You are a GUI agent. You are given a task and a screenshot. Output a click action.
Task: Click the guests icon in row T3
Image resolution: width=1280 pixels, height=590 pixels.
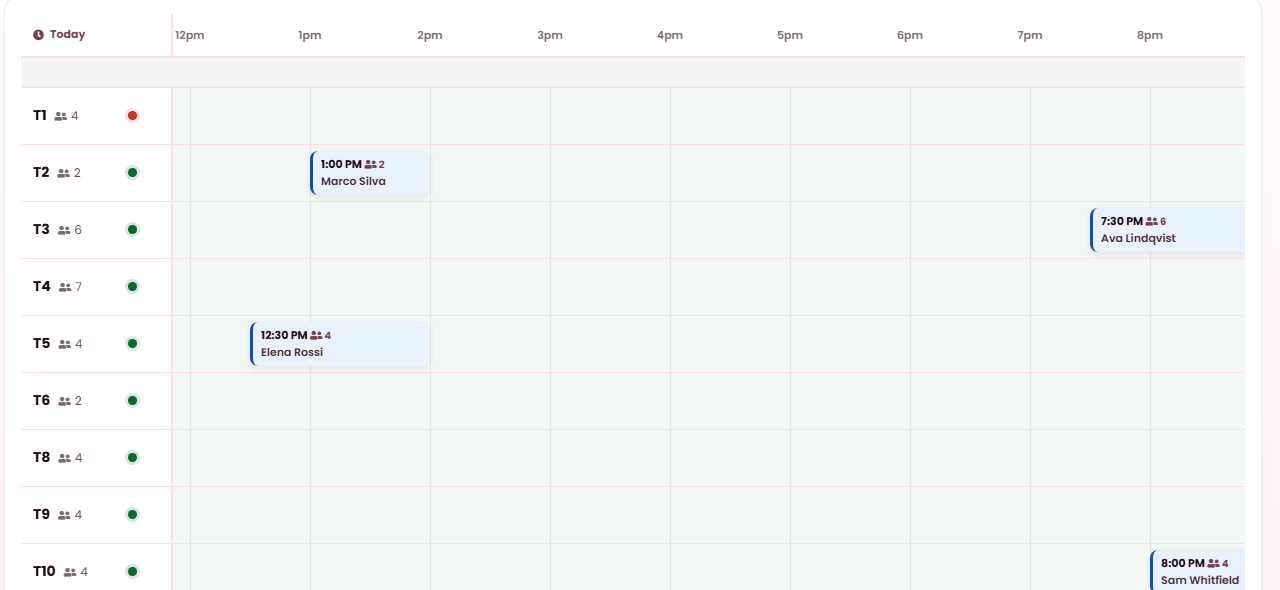click(64, 230)
